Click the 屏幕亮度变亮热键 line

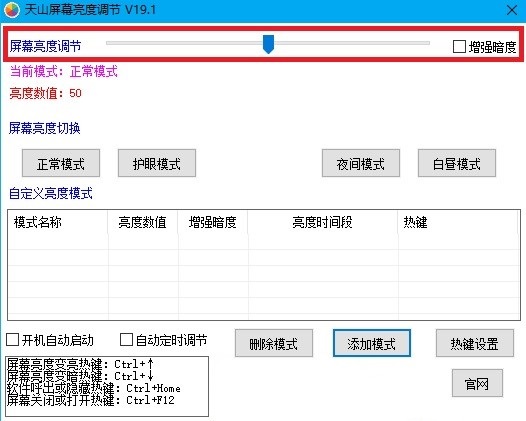coord(80,364)
